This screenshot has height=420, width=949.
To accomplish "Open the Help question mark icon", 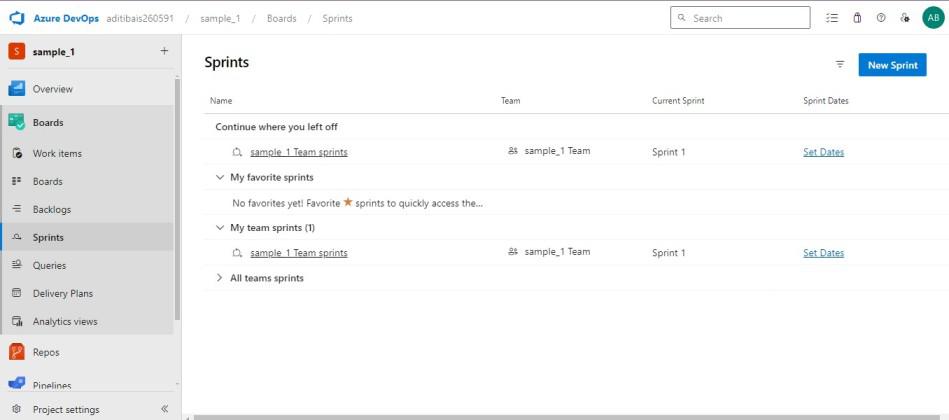I will 881,18.
